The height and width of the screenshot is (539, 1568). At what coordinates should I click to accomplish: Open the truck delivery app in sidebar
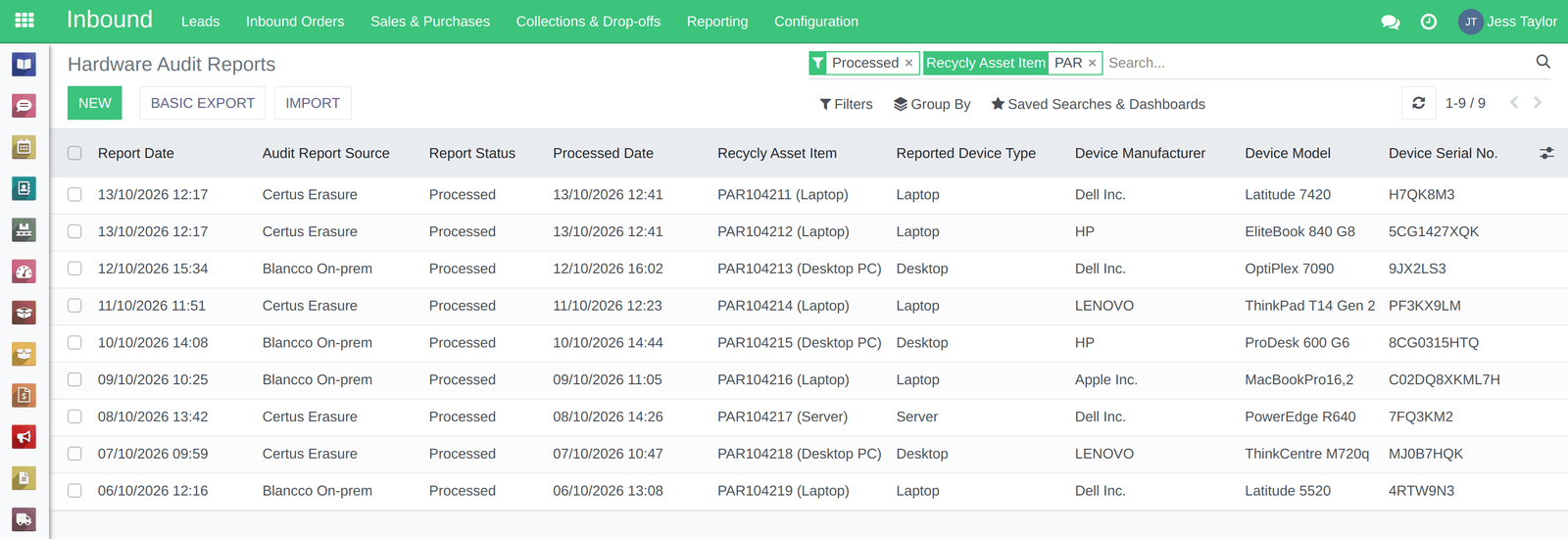point(24,519)
